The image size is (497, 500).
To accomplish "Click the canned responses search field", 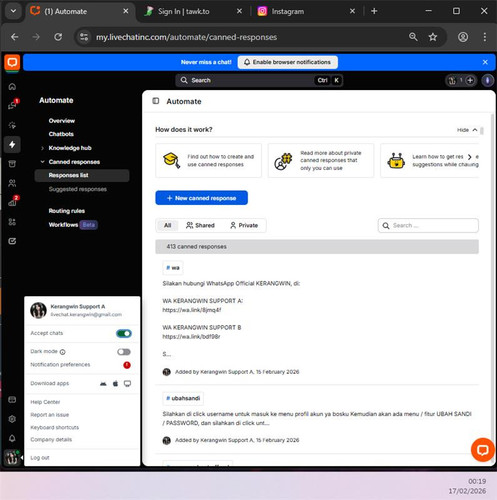I will (428, 226).
